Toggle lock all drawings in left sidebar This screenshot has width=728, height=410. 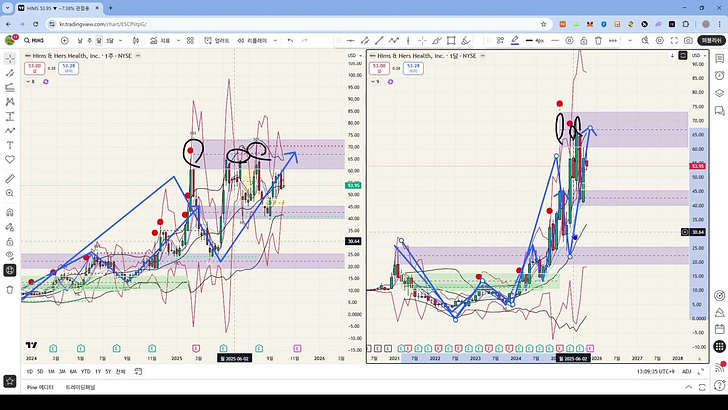click(x=10, y=241)
